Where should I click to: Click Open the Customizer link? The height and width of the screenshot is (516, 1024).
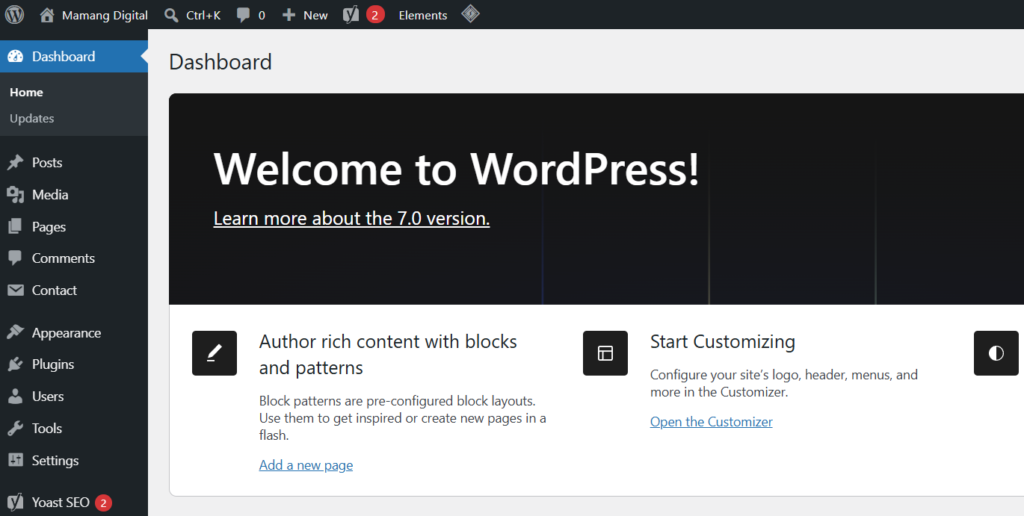click(711, 422)
